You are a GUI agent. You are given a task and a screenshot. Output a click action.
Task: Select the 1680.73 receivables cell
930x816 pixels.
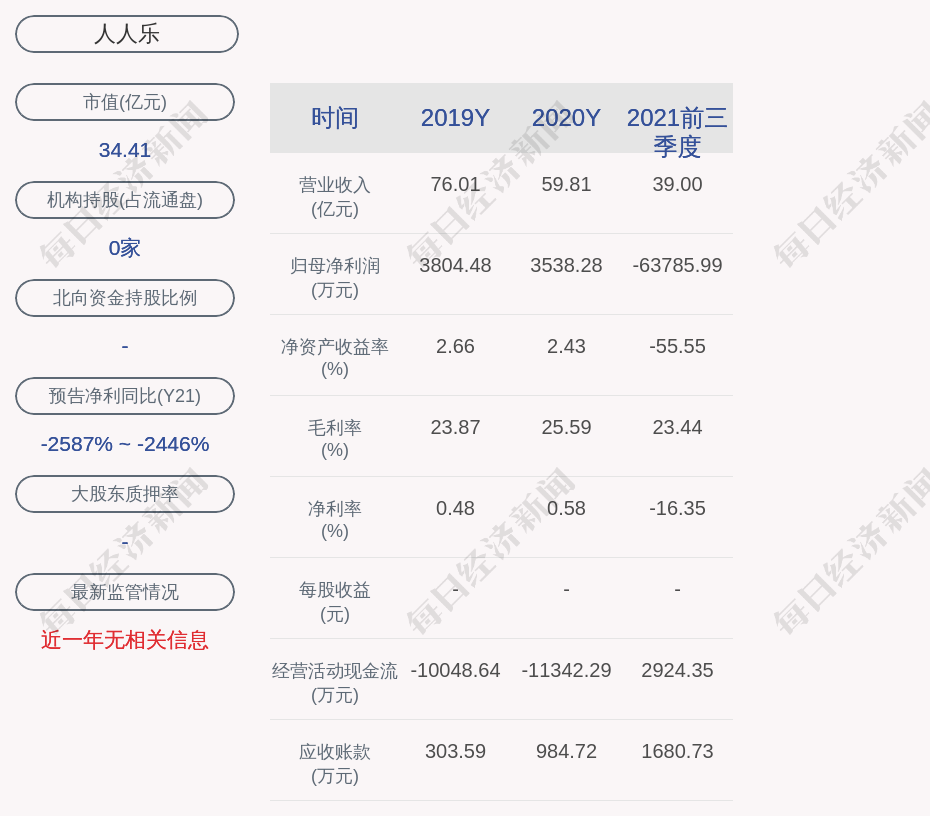coord(677,752)
